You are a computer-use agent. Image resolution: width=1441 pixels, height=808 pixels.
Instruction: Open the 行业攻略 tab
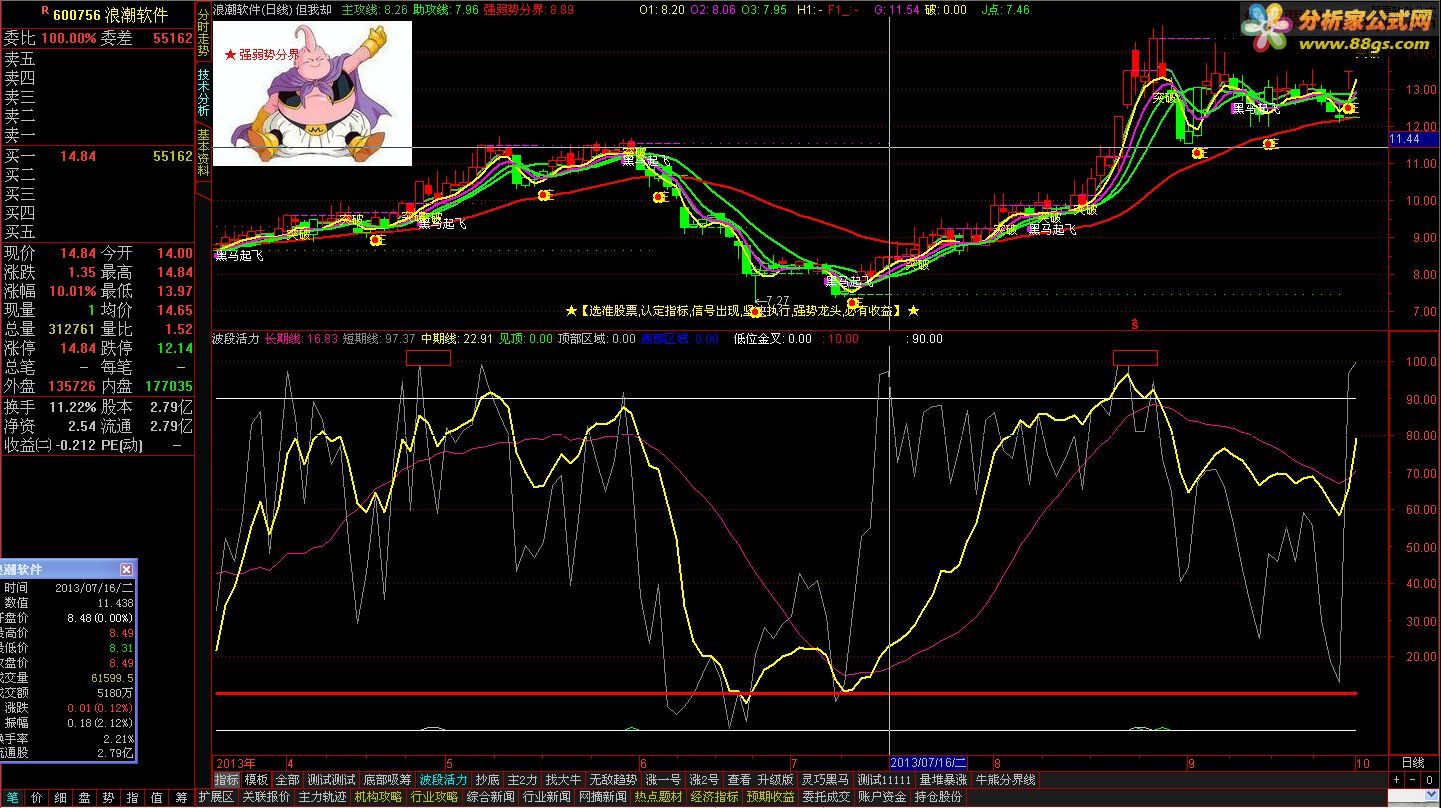point(434,797)
